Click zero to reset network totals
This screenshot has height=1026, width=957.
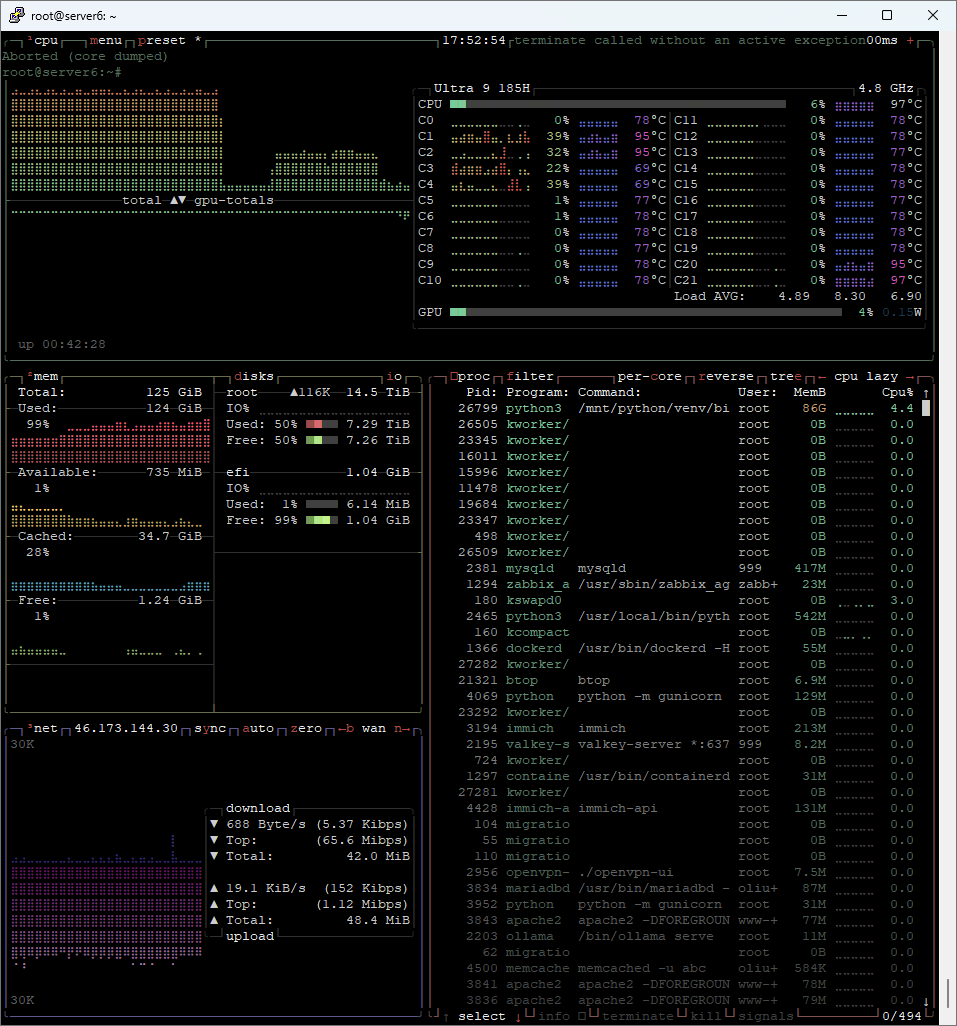pos(306,729)
